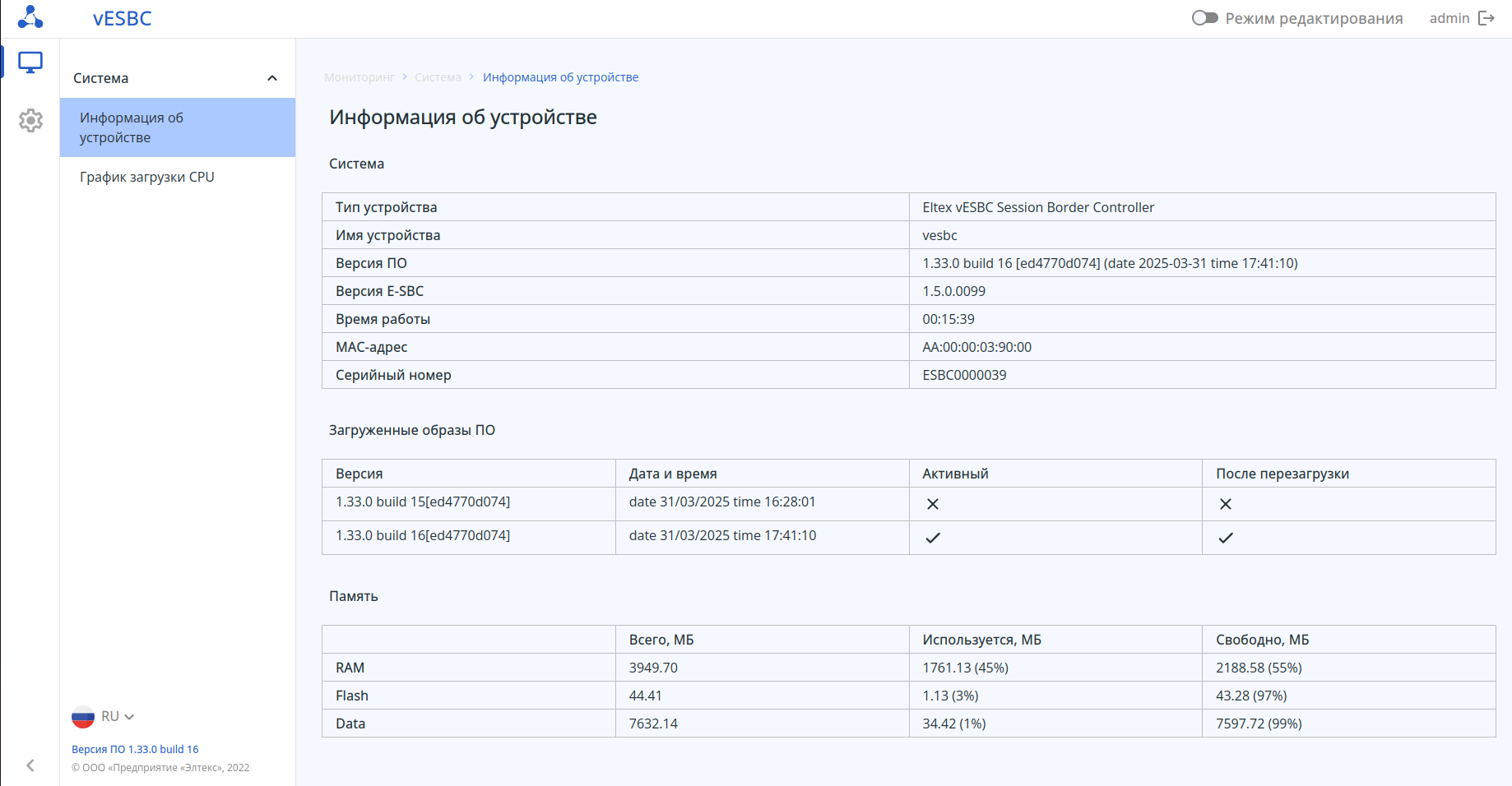Click the after-reboot checkmark for build 16
Screen dimensions: 1512x786
[1226, 538]
